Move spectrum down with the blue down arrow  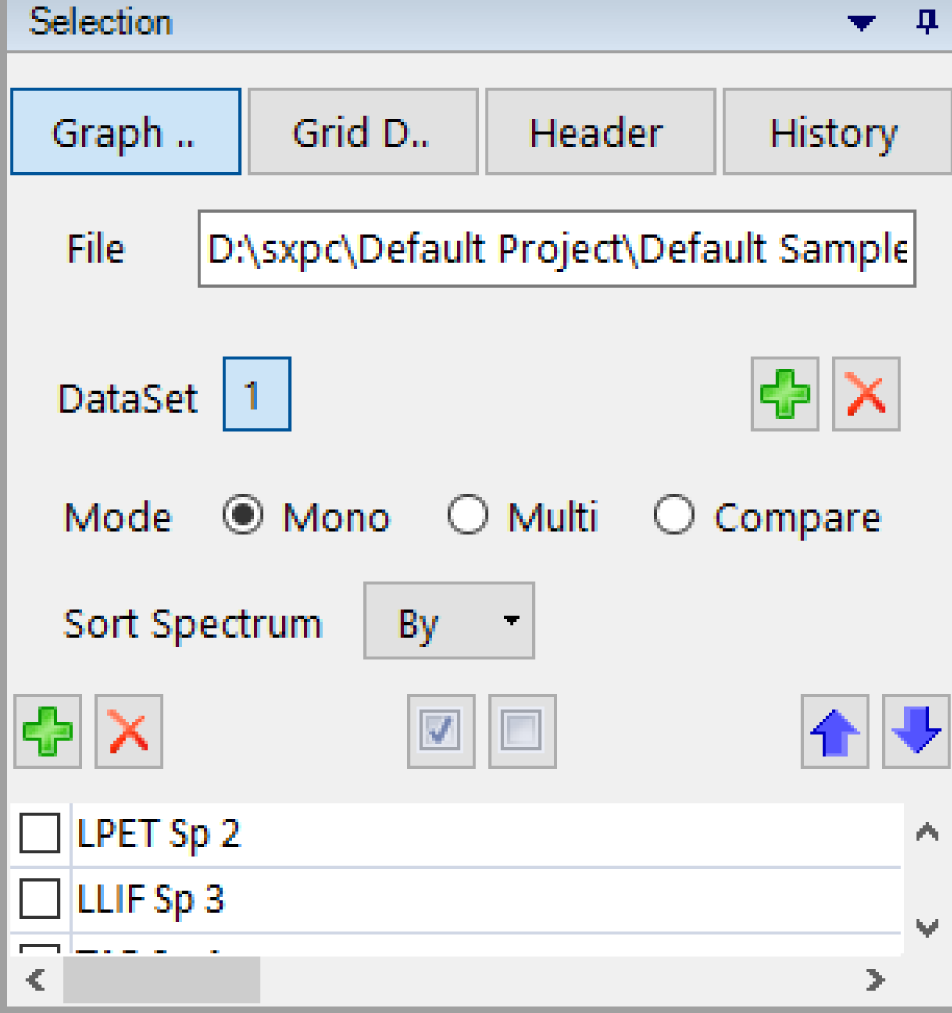[x=916, y=731]
